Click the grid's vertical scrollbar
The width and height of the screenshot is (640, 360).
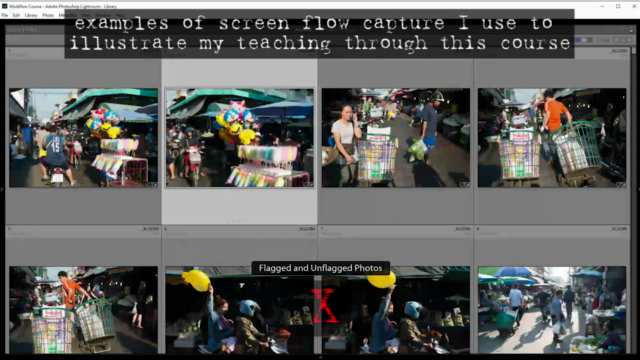click(633, 200)
